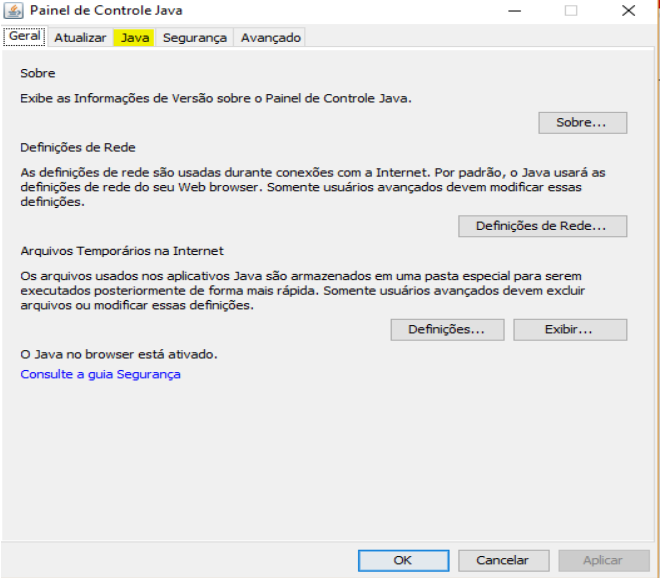Open the Atualizar tab
This screenshot has height=578, width=660.
click(x=80, y=37)
